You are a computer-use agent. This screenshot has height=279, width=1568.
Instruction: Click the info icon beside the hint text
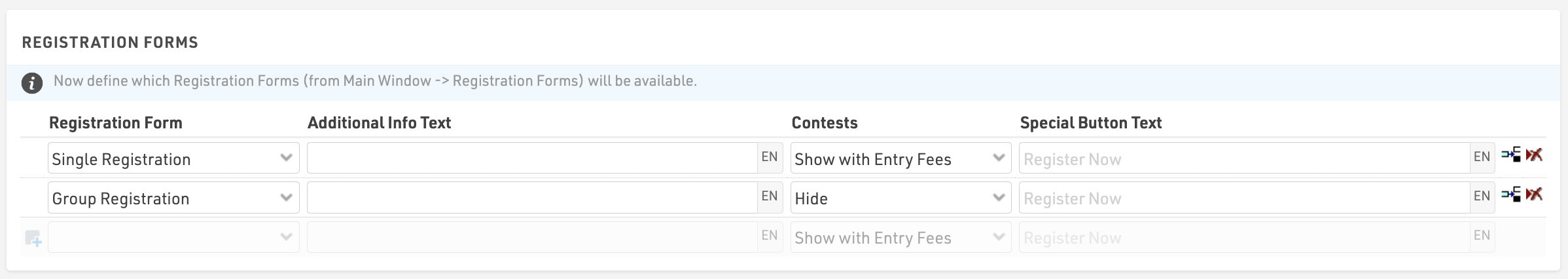(32, 83)
